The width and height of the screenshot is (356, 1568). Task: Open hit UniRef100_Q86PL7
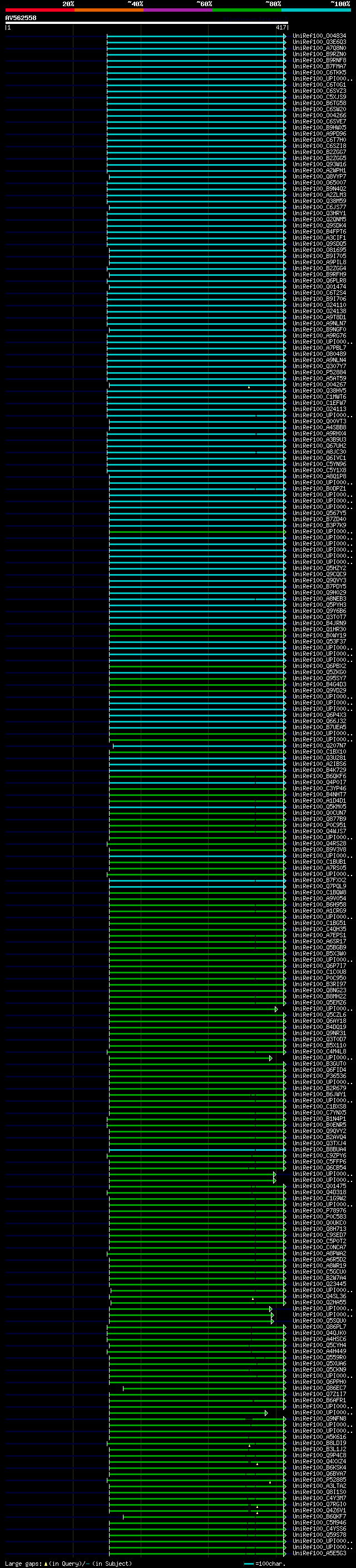point(319,1327)
